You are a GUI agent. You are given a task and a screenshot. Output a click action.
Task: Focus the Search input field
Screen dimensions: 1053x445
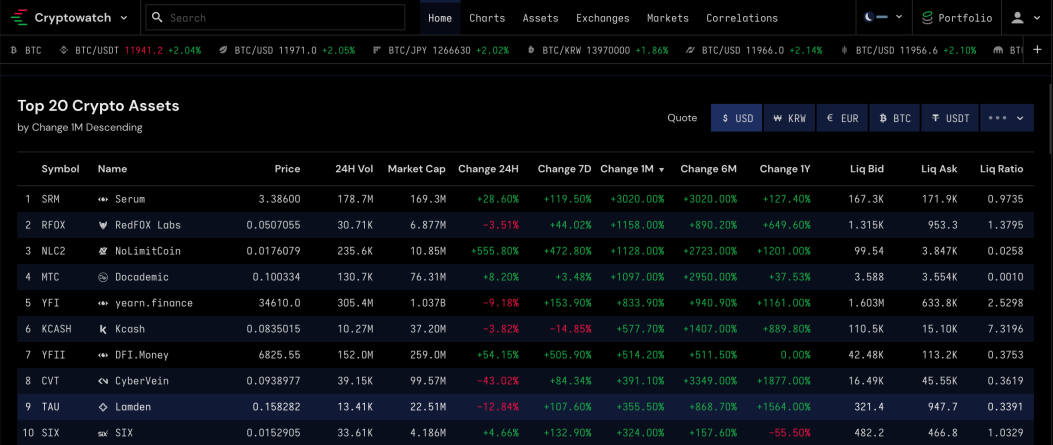275,17
